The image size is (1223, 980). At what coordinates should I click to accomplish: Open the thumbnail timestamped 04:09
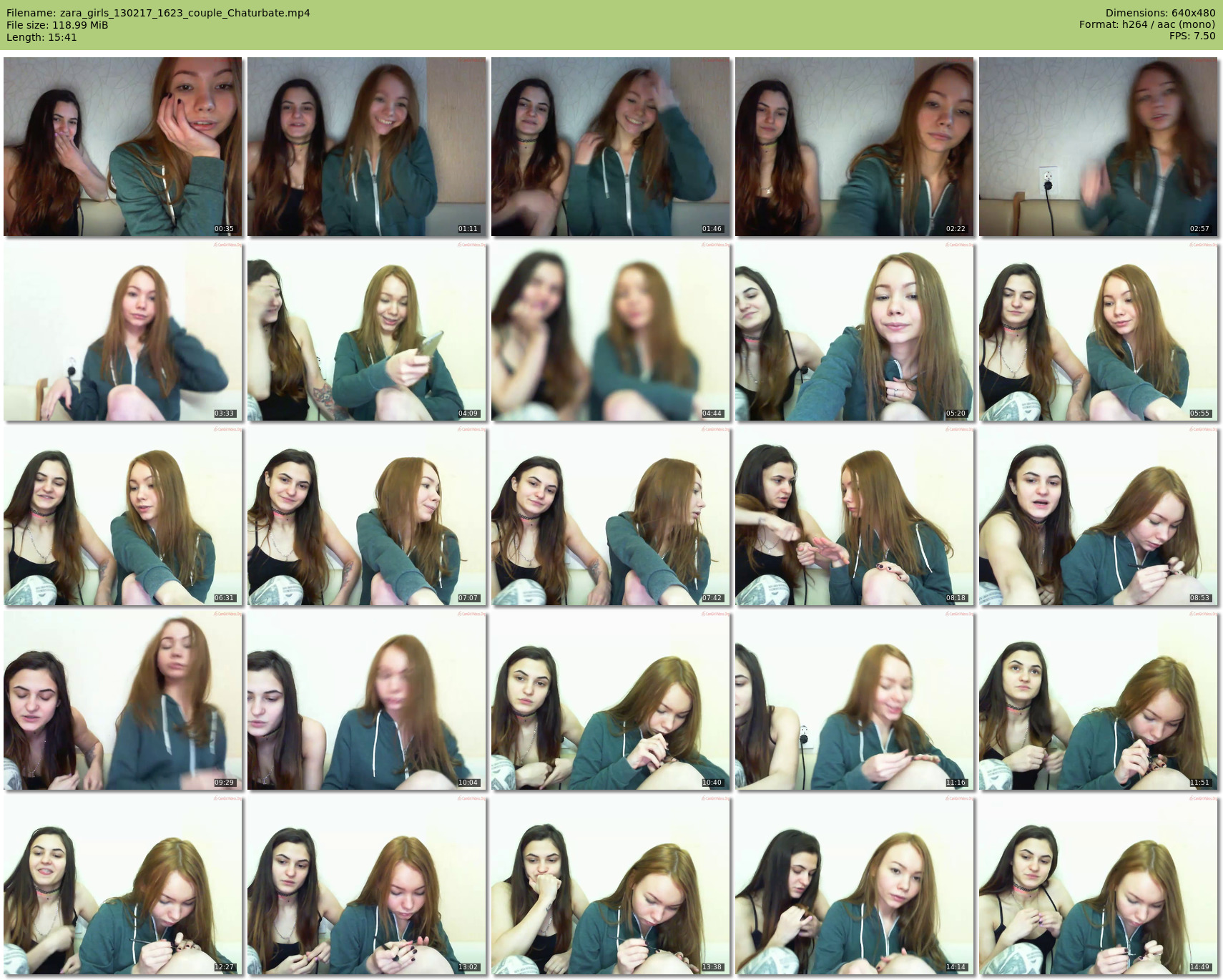pos(367,331)
